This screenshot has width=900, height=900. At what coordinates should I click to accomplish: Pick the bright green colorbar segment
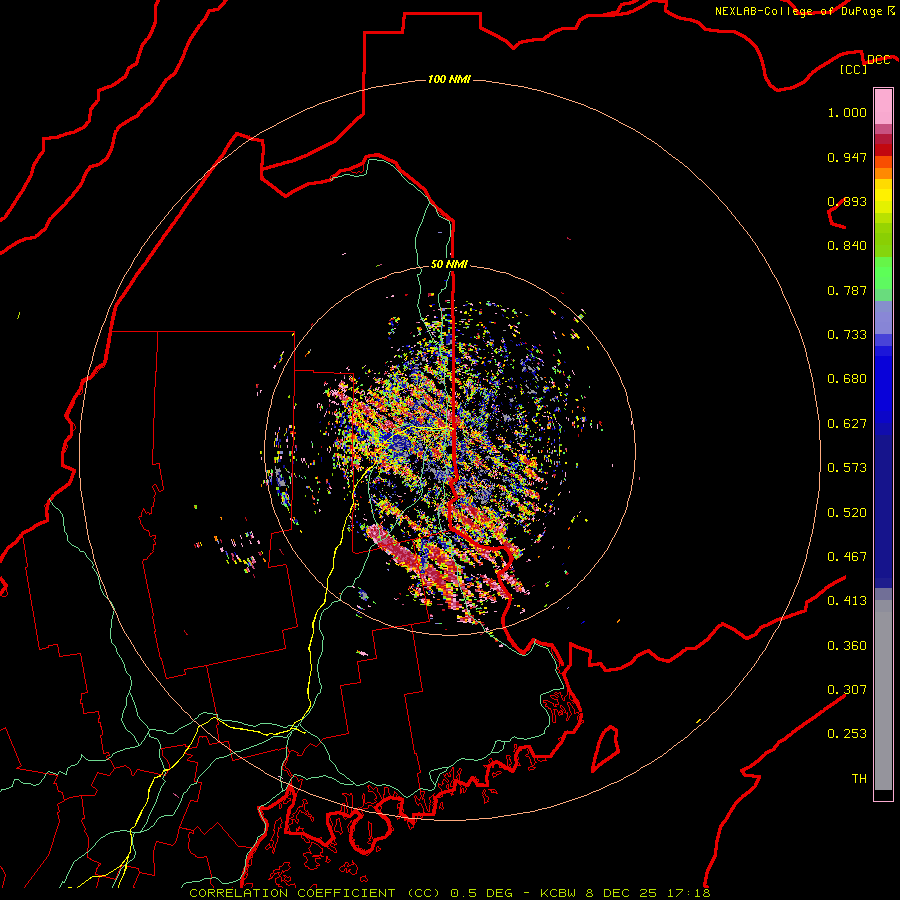point(883,273)
